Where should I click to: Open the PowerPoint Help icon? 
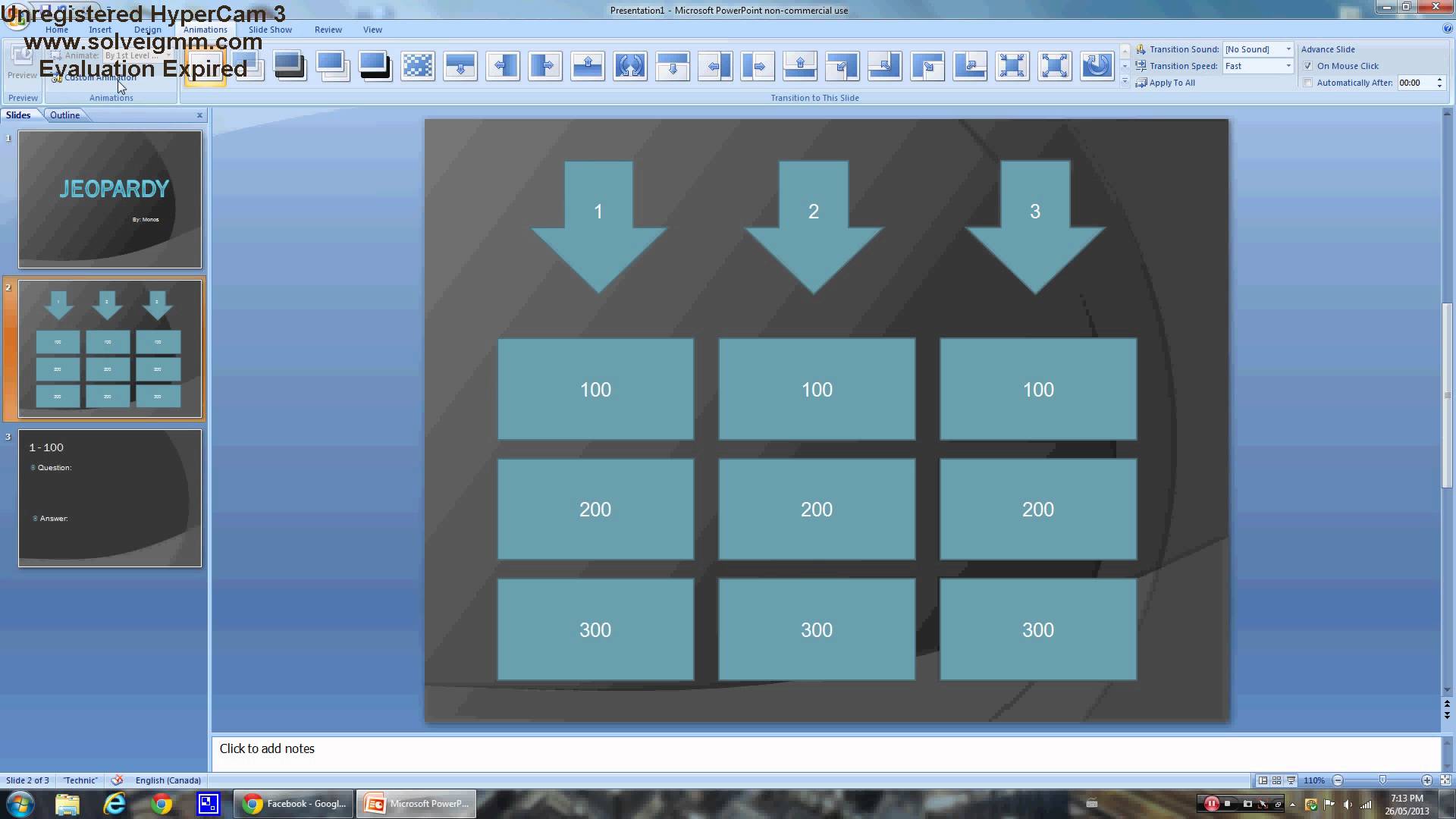(x=1447, y=29)
